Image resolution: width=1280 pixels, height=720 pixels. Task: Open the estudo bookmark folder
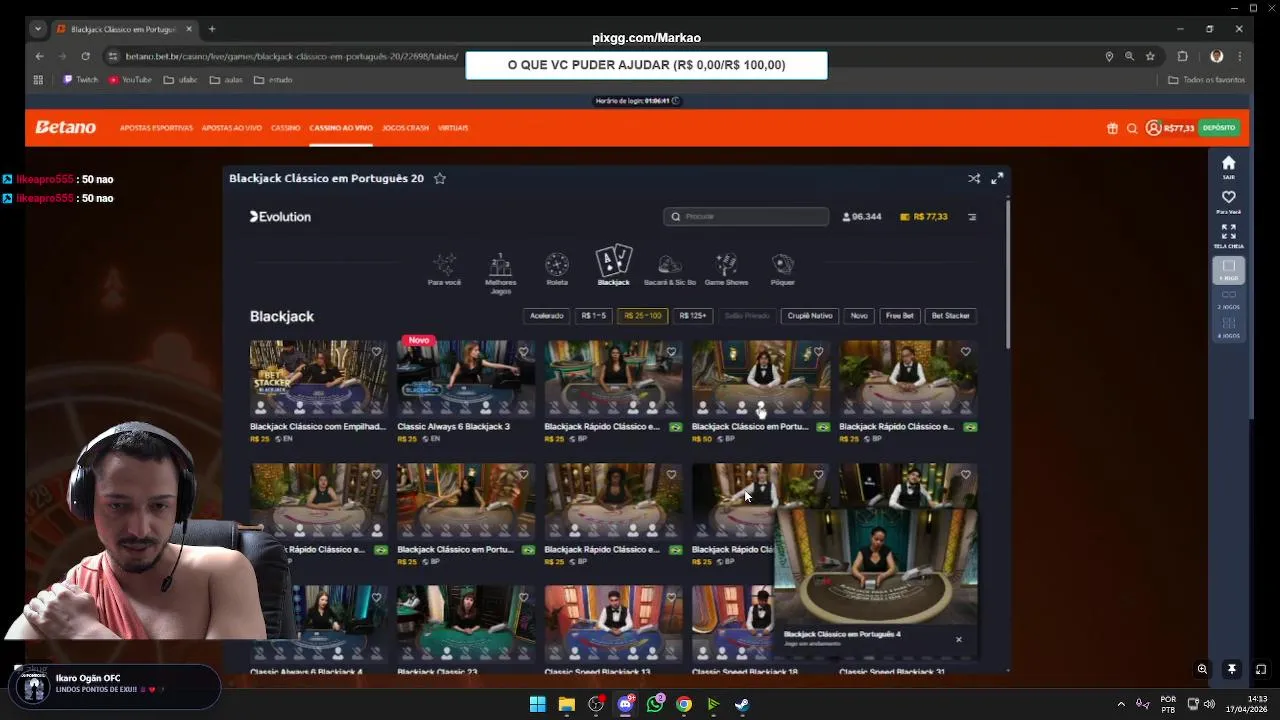[x=273, y=80]
